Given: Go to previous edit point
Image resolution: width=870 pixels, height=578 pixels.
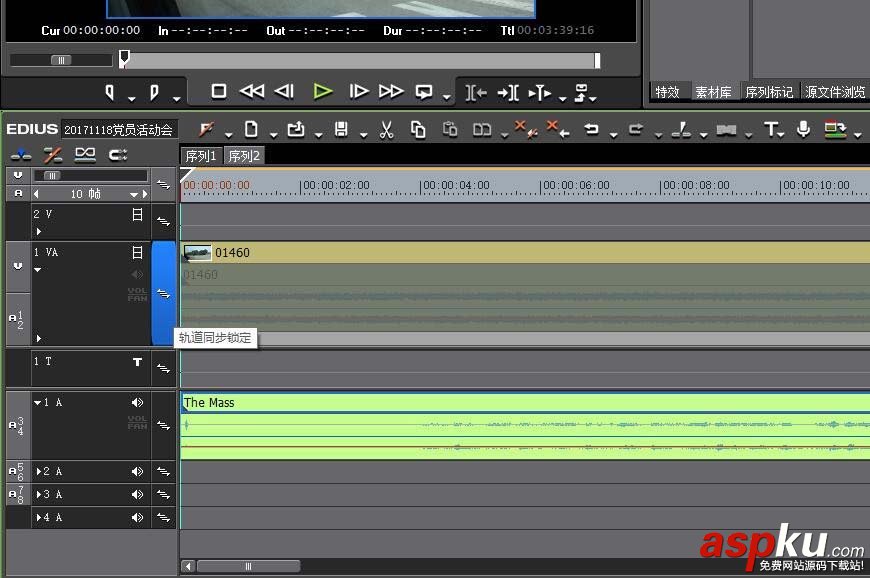Looking at the screenshot, I should pyautogui.click(x=476, y=93).
